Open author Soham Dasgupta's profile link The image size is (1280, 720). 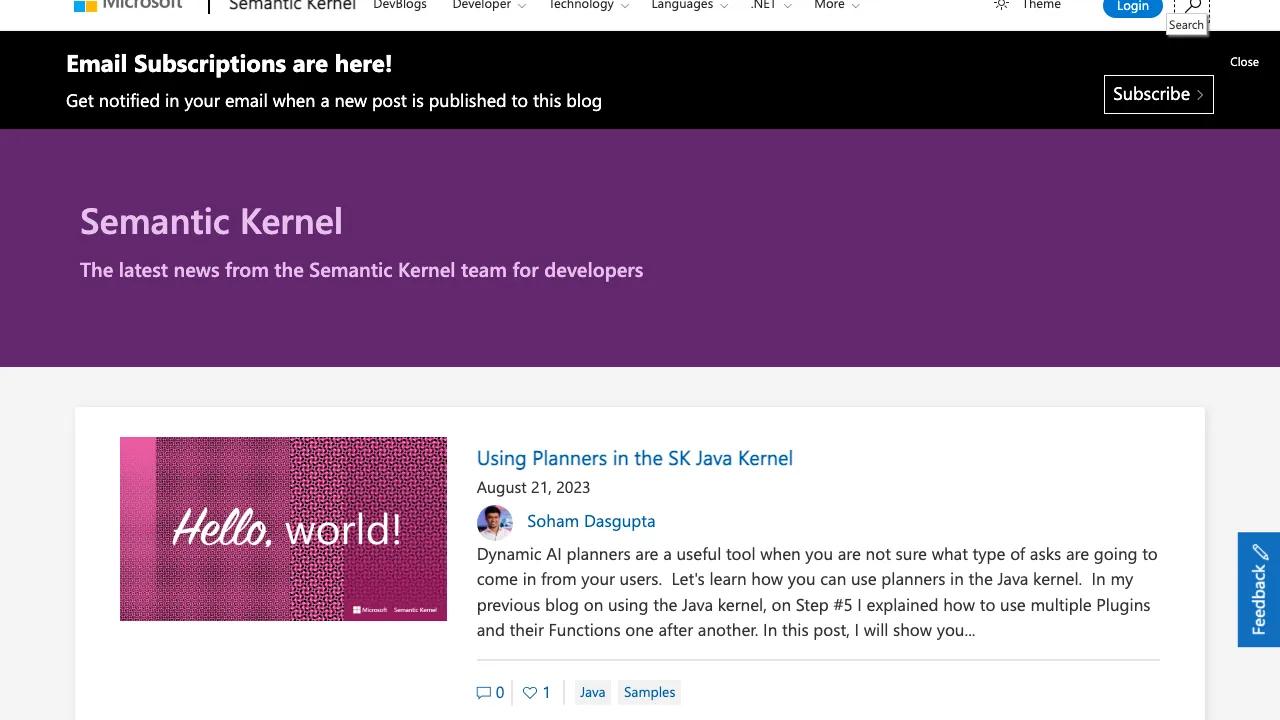point(591,521)
